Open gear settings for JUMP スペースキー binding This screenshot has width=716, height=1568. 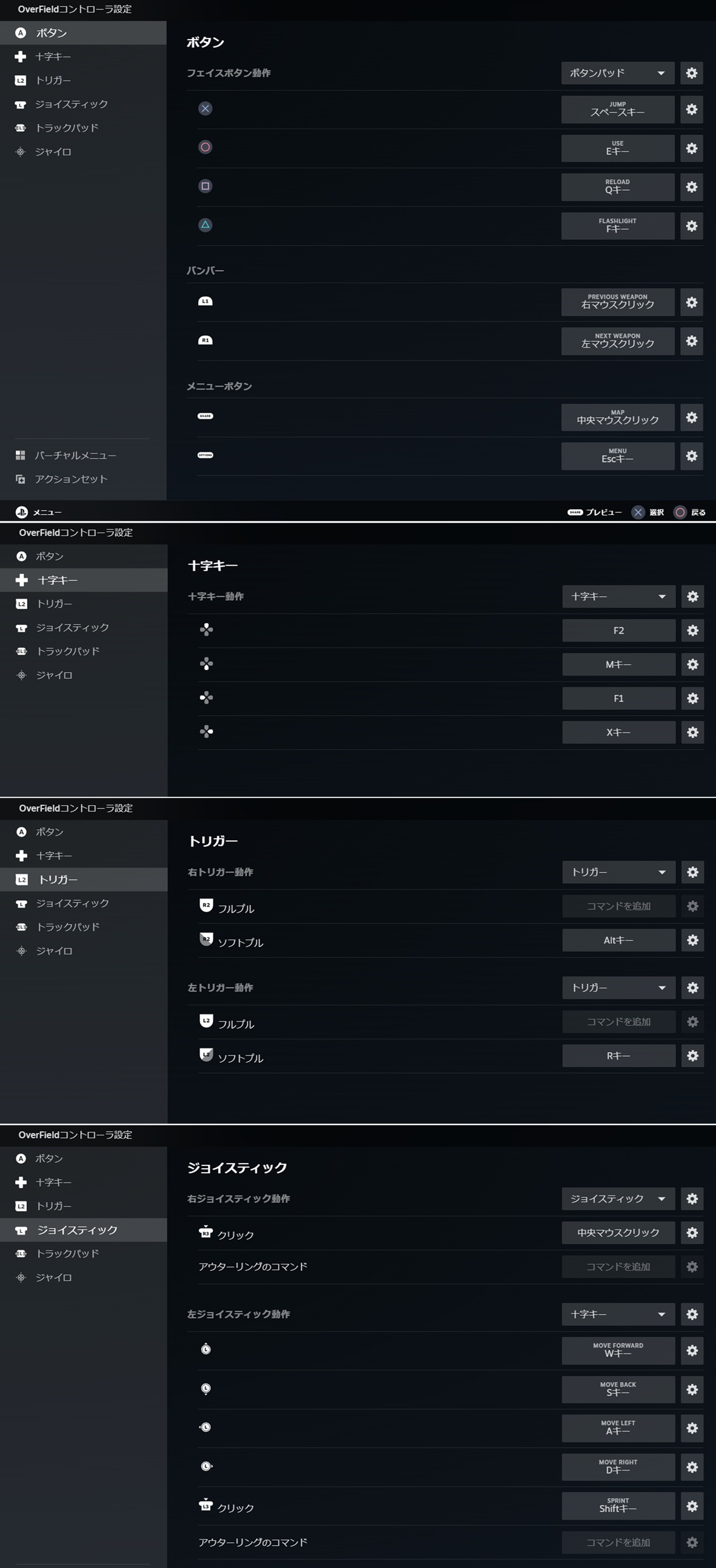691,109
